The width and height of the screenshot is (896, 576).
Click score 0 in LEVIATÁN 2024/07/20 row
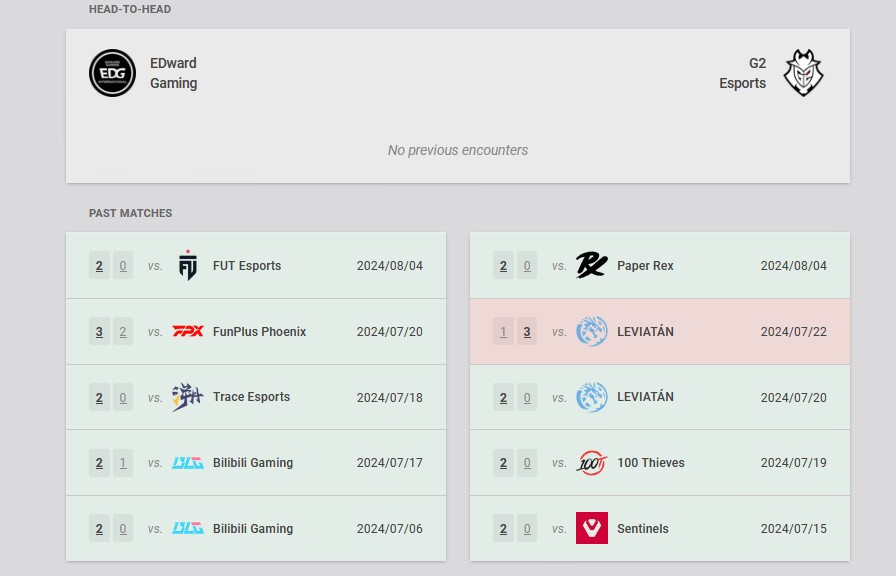click(x=527, y=397)
